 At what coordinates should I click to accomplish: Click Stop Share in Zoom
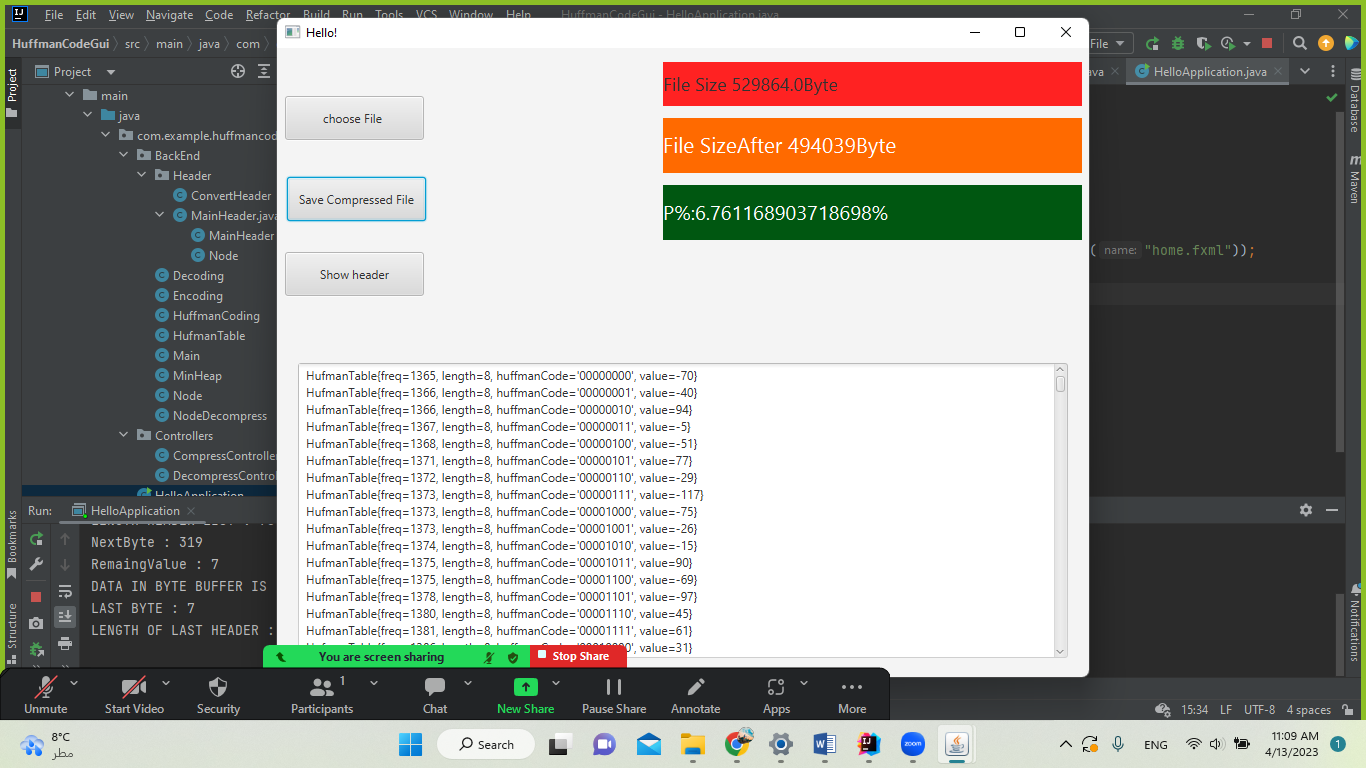(x=578, y=656)
